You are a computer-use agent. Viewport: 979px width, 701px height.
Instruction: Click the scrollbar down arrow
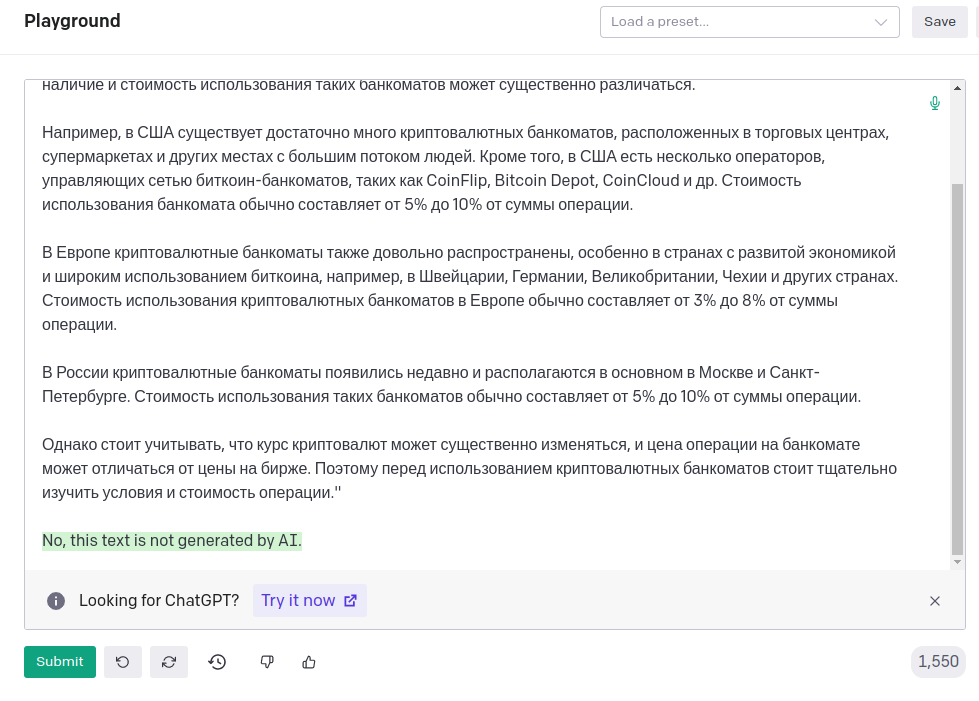click(x=957, y=562)
